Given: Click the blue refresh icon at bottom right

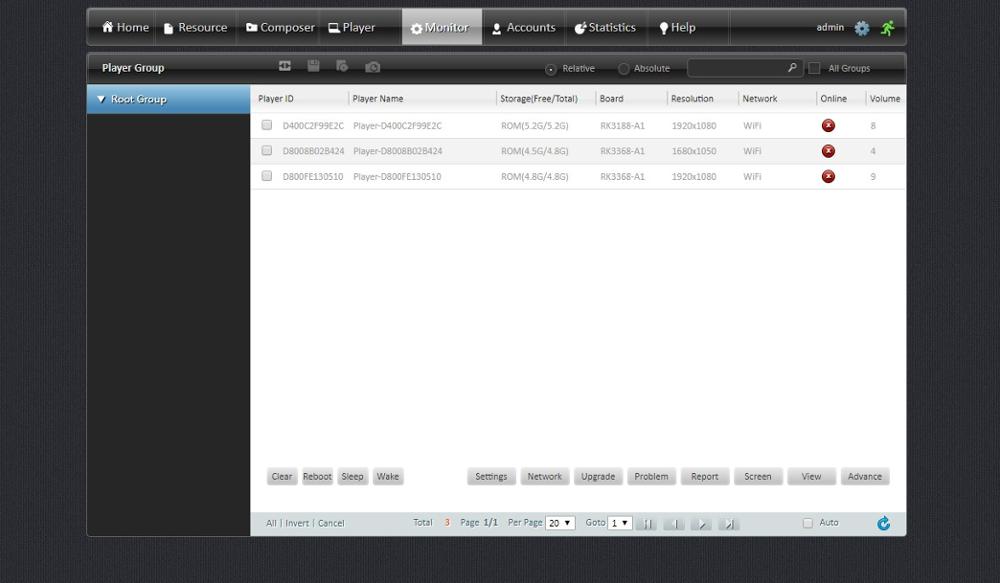Looking at the screenshot, I should 883,524.
